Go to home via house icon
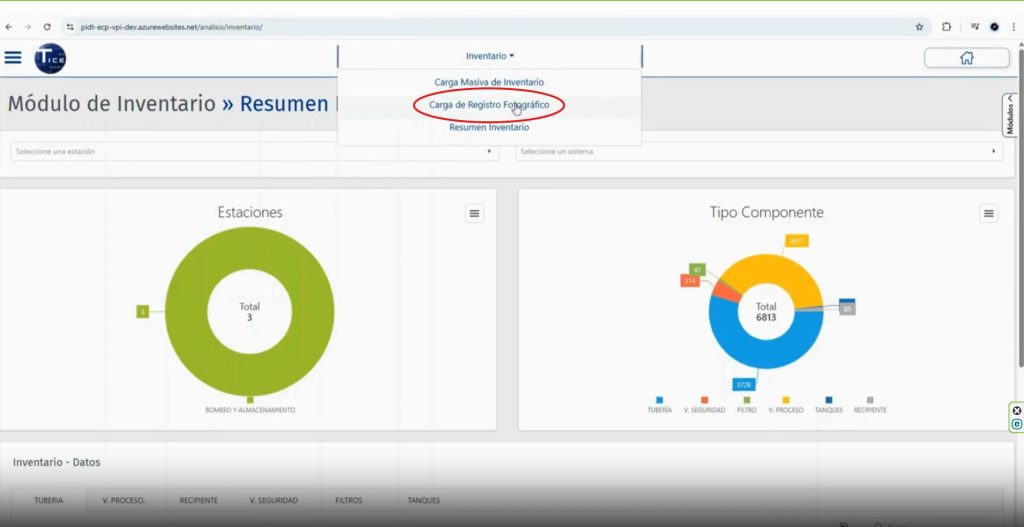The height and width of the screenshot is (527, 1024). pos(966,58)
